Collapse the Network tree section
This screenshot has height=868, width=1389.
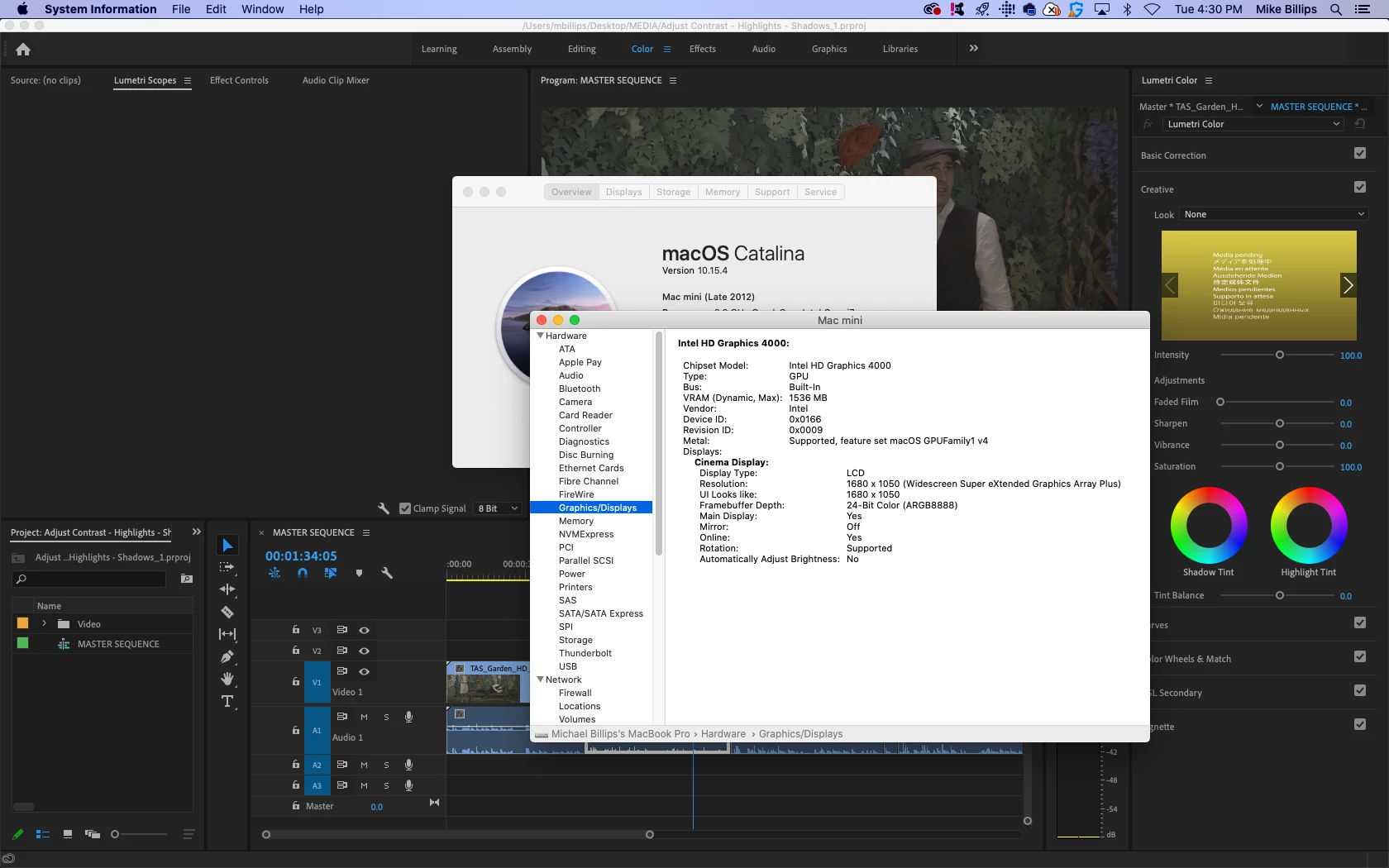click(541, 680)
